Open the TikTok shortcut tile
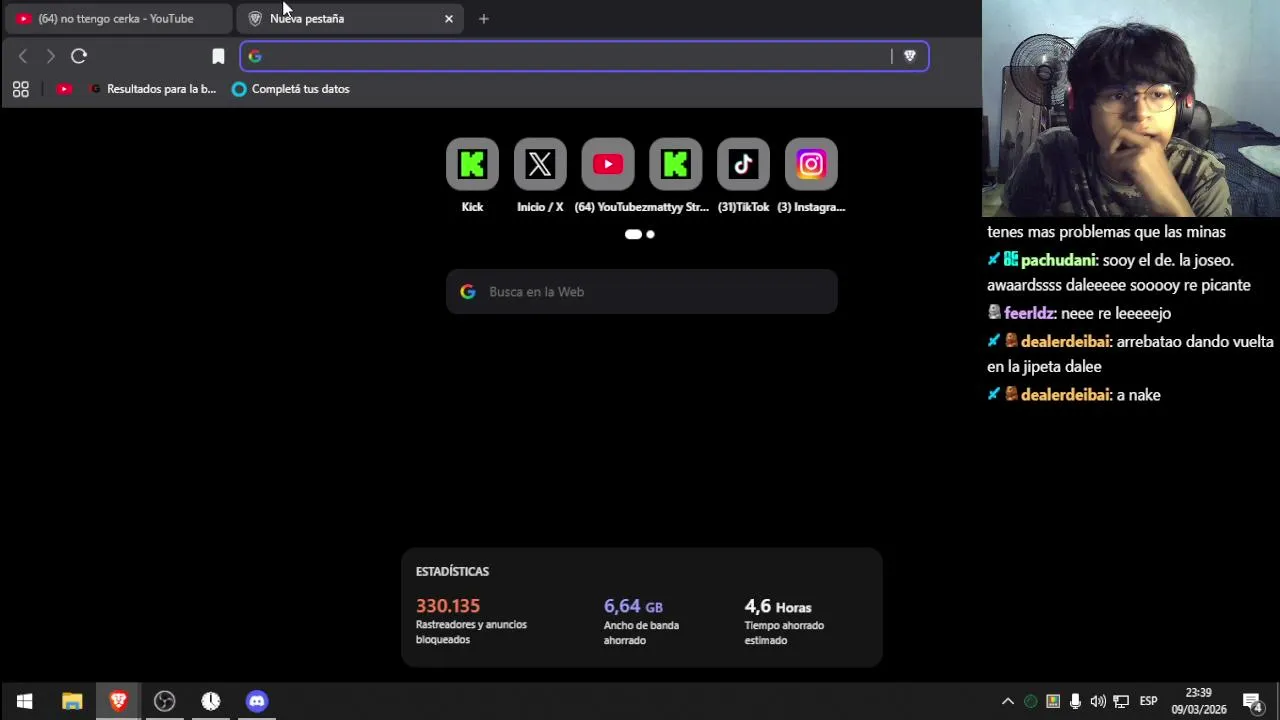This screenshot has width=1280, height=720. point(743,164)
